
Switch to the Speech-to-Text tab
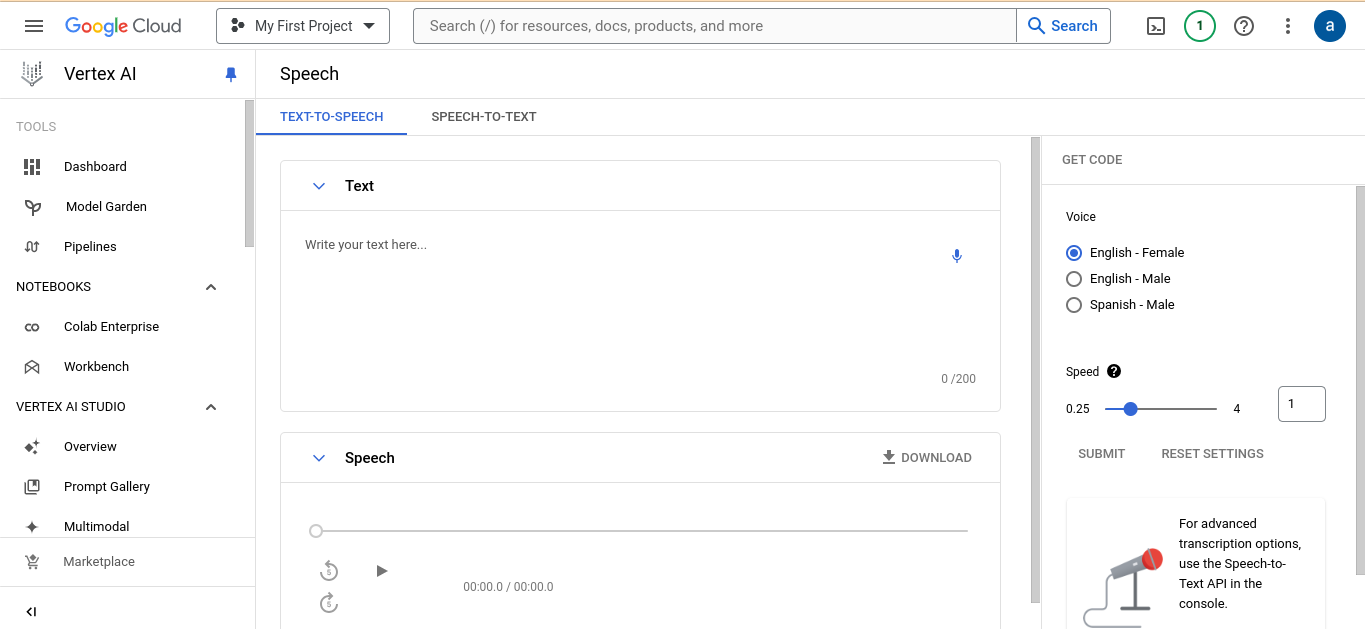[x=484, y=117]
